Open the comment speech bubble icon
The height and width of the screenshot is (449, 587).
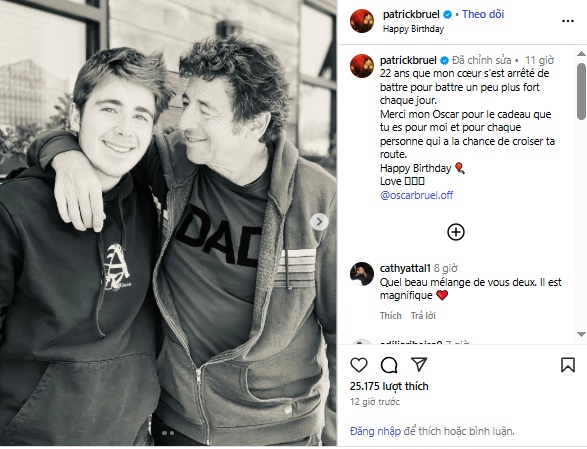tap(389, 365)
